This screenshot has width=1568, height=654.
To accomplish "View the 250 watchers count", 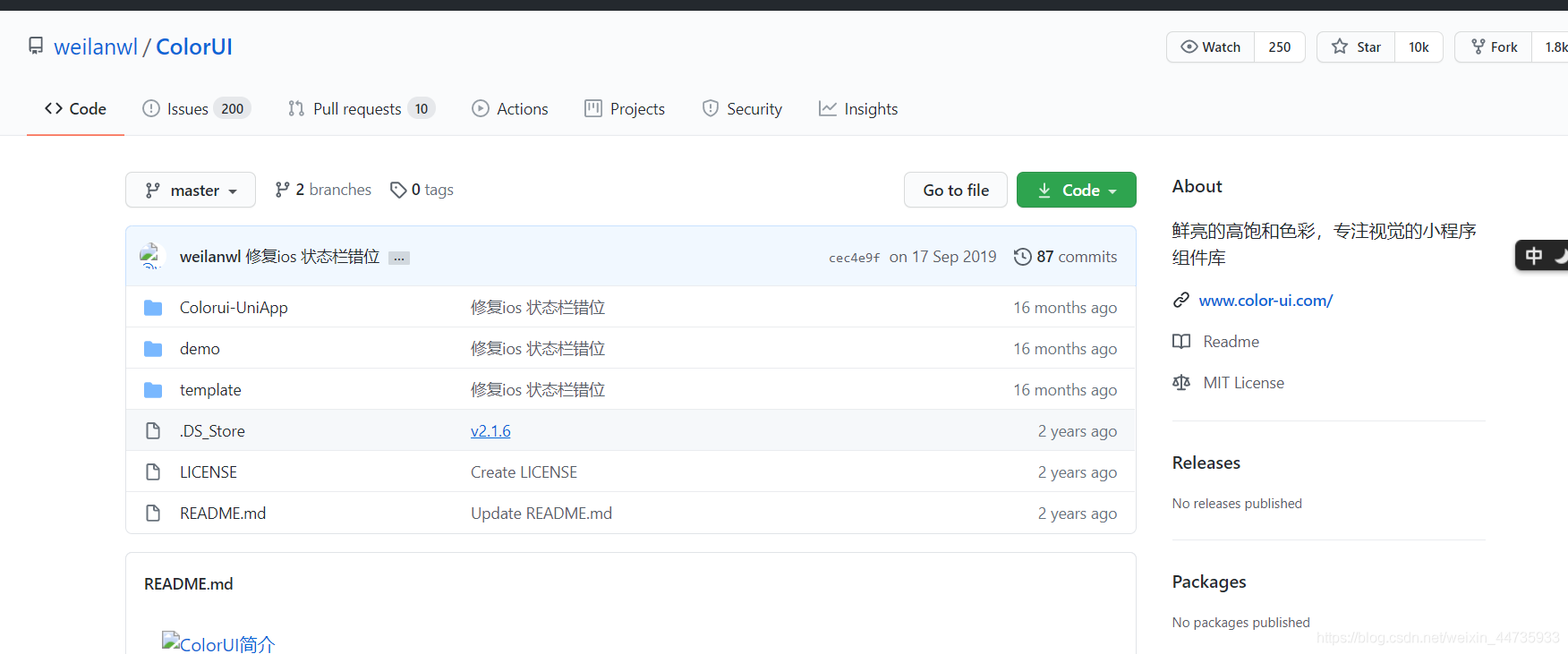I will tap(1280, 47).
